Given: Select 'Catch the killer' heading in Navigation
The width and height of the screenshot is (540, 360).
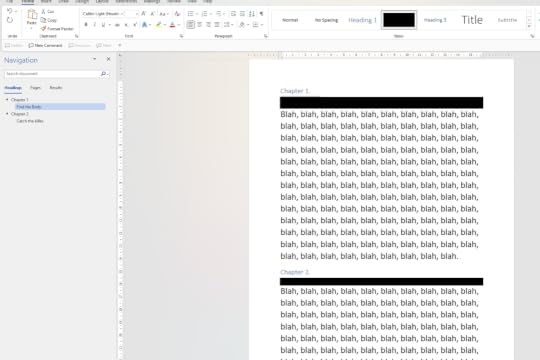Looking at the screenshot, I should [x=30, y=121].
